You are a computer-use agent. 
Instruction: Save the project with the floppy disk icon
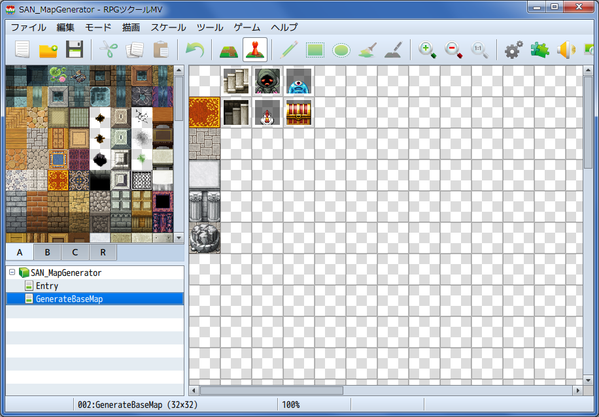coord(74,50)
